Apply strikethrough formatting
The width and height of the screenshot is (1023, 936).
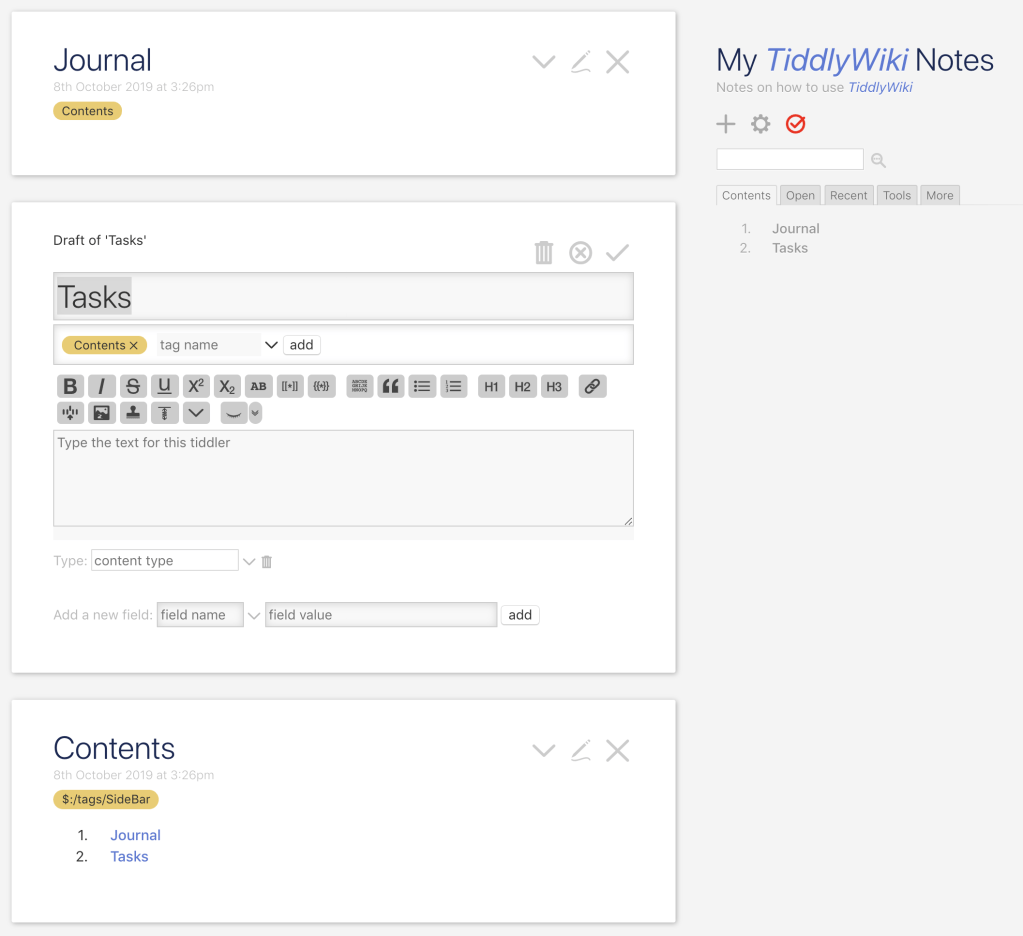[x=133, y=387]
